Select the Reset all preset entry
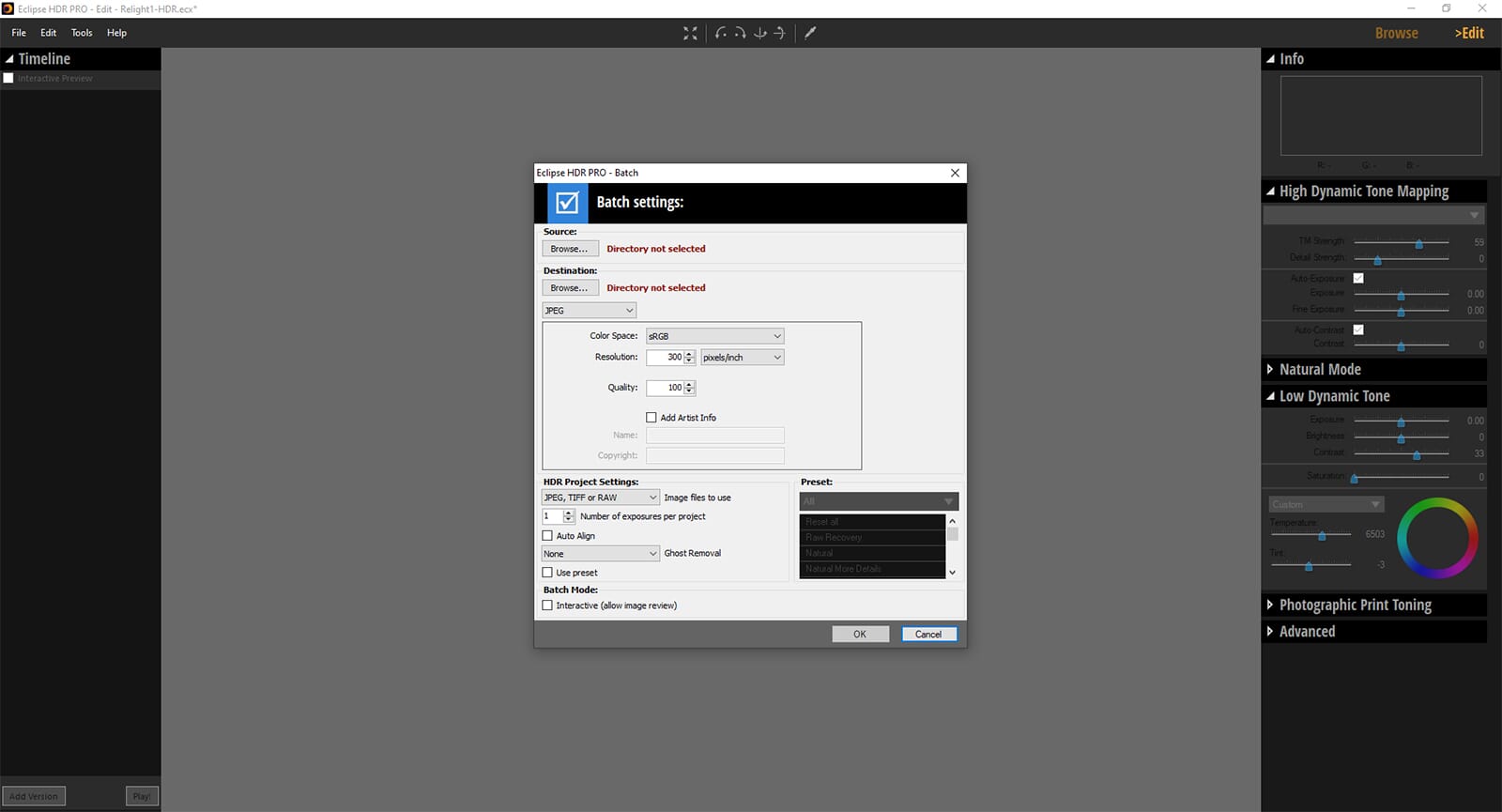 (872, 522)
